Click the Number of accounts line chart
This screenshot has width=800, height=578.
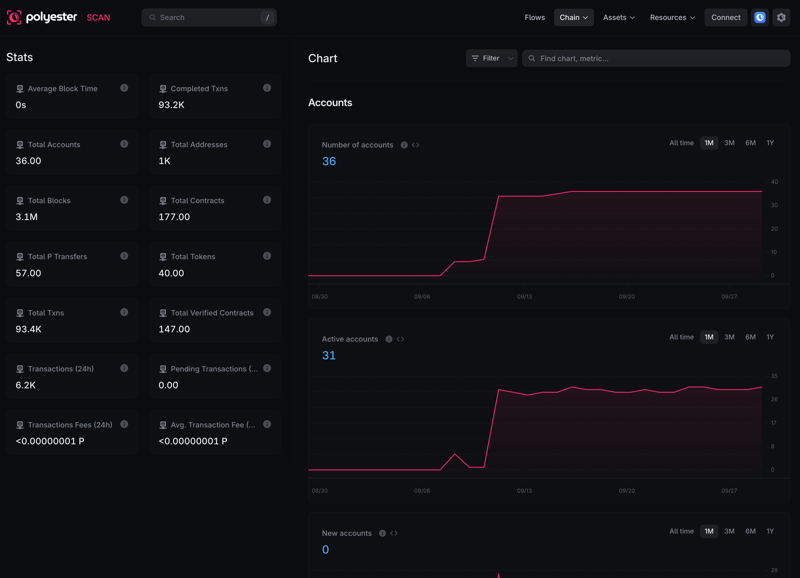point(535,232)
